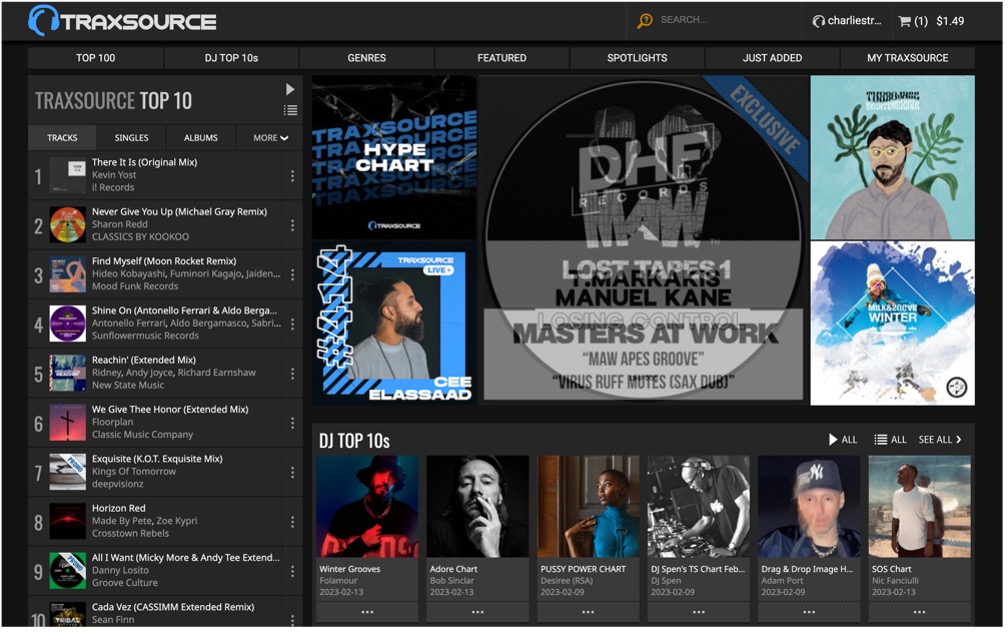Open more options under PUSSY POWER CHART
The width and height of the screenshot is (1008, 632).
pos(588,612)
